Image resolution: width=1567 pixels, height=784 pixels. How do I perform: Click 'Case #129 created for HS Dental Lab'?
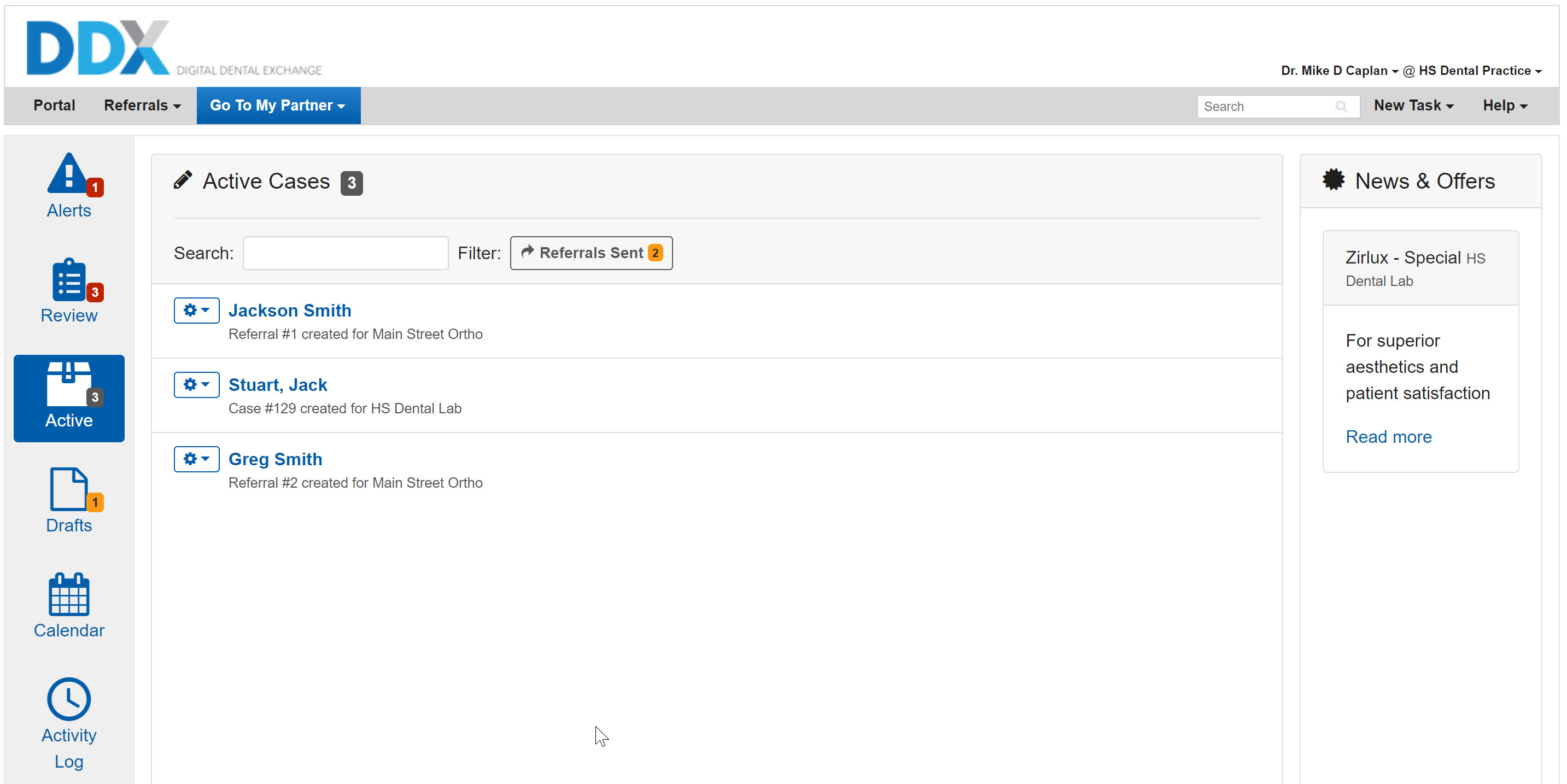345,408
